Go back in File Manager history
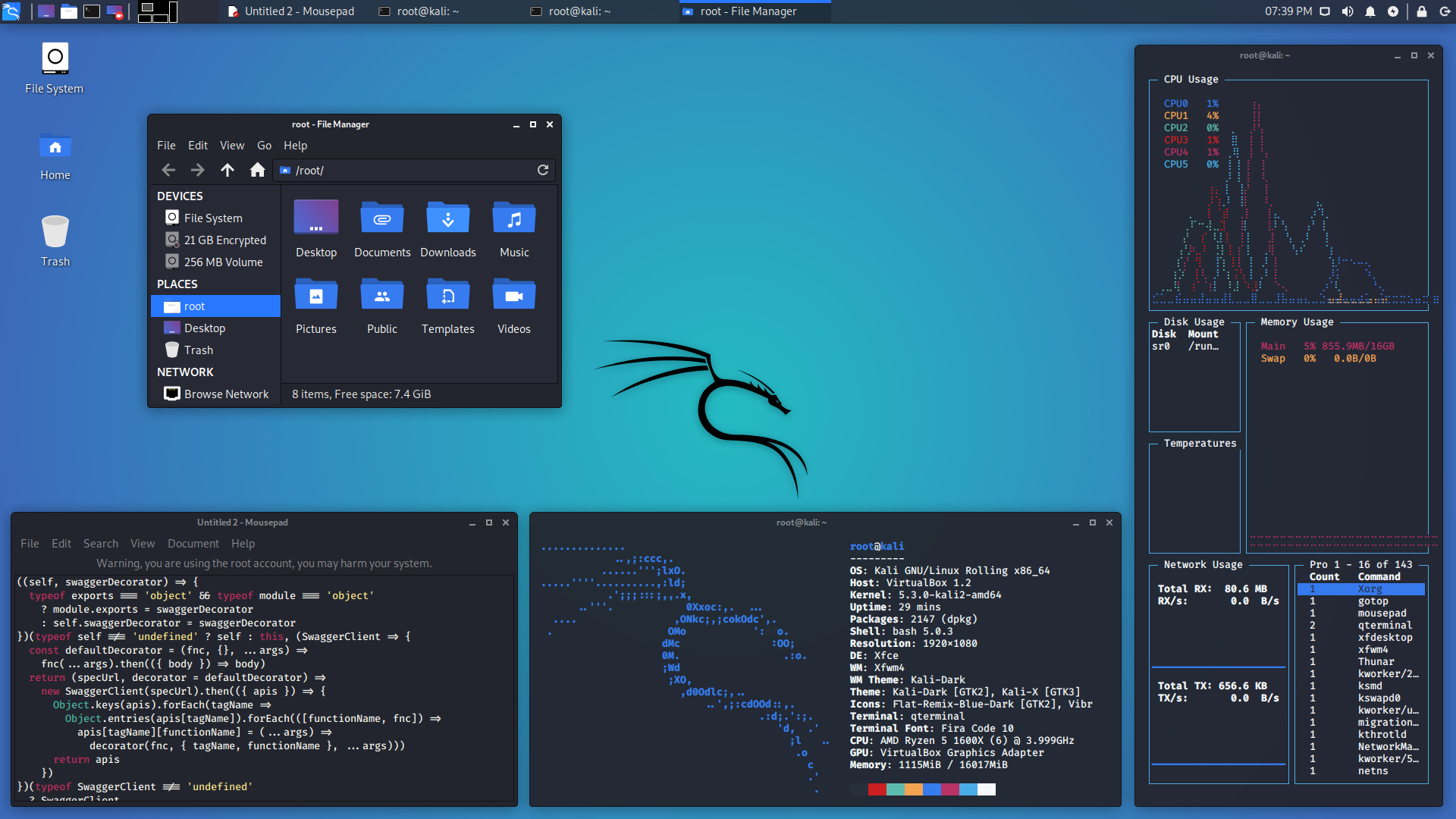The width and height of the screenshot is (1456, 819). coord(168,170)
